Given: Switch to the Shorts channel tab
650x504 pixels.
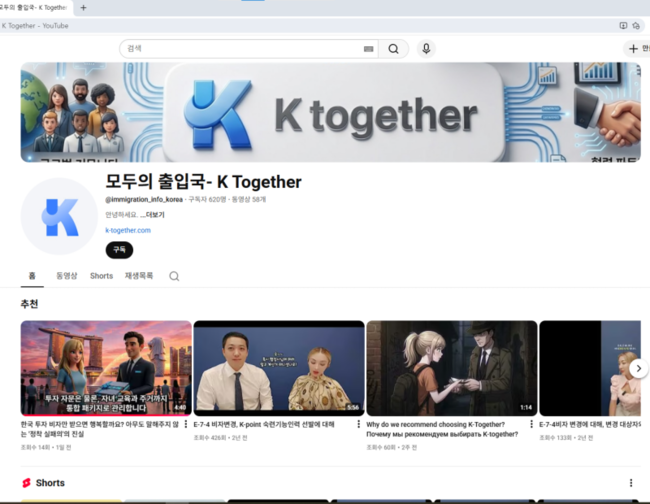Looking at the screenshot, I should (101, 276).
